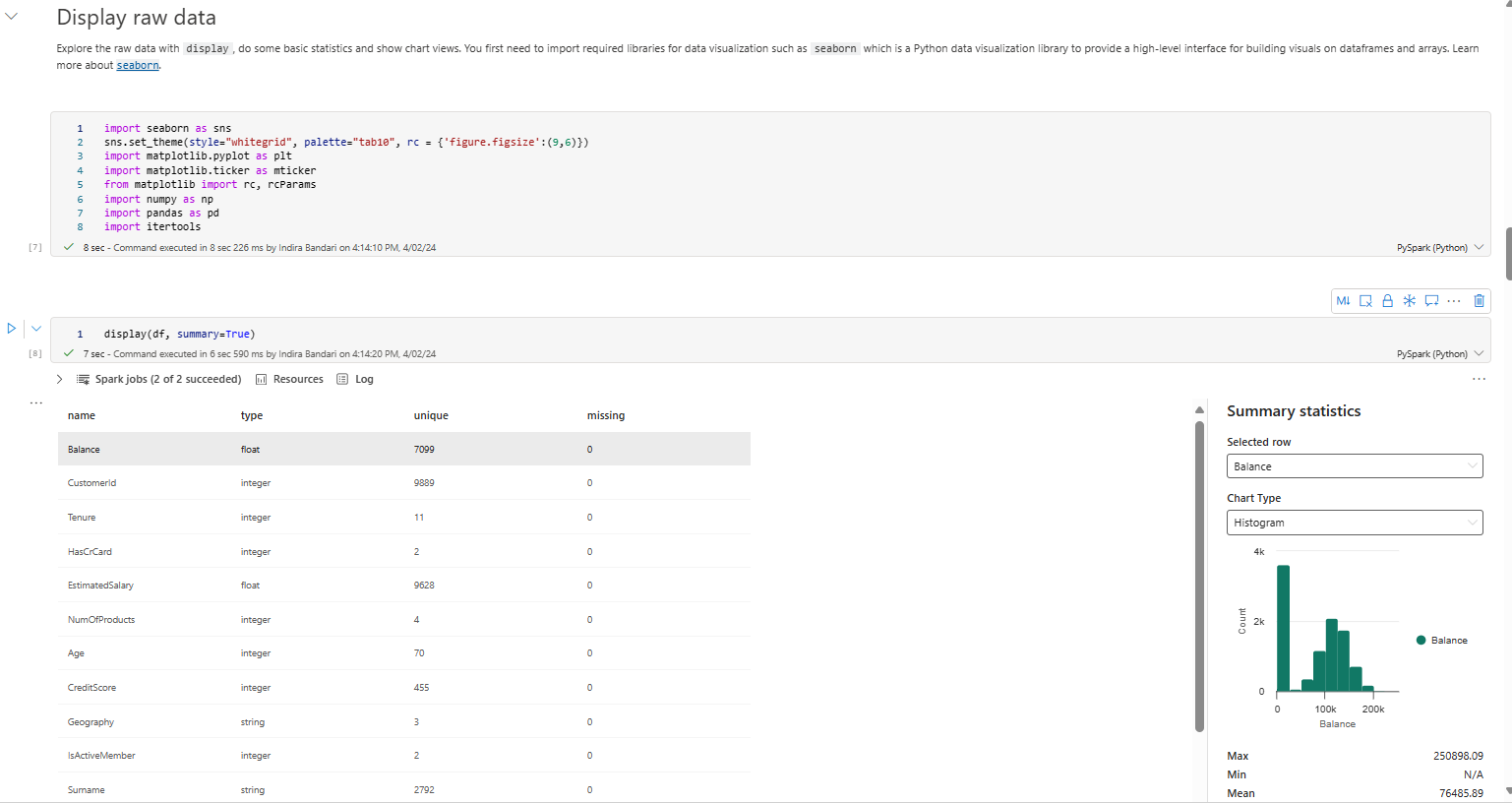
Task: Open ellipsis menu left of the output table
Action: pyautogui.click(x=36, y=402)
